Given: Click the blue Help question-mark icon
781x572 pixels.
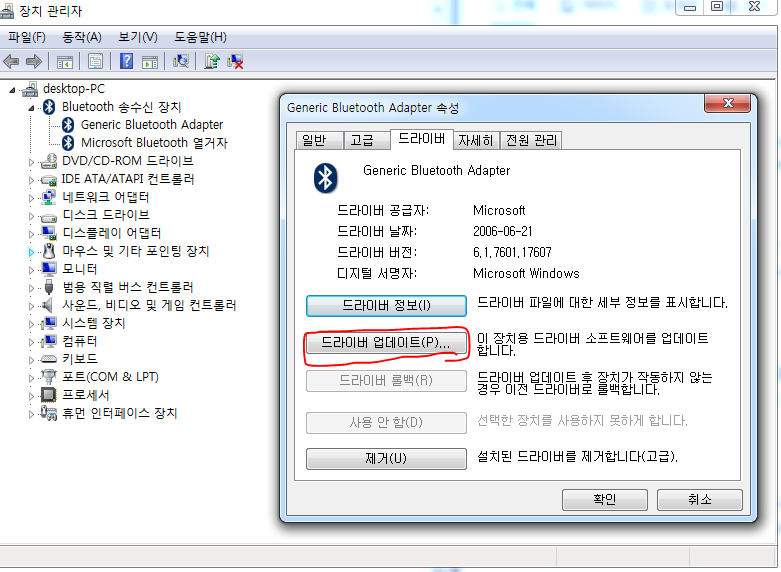Looking at the screenshot, I should (127, 61).
